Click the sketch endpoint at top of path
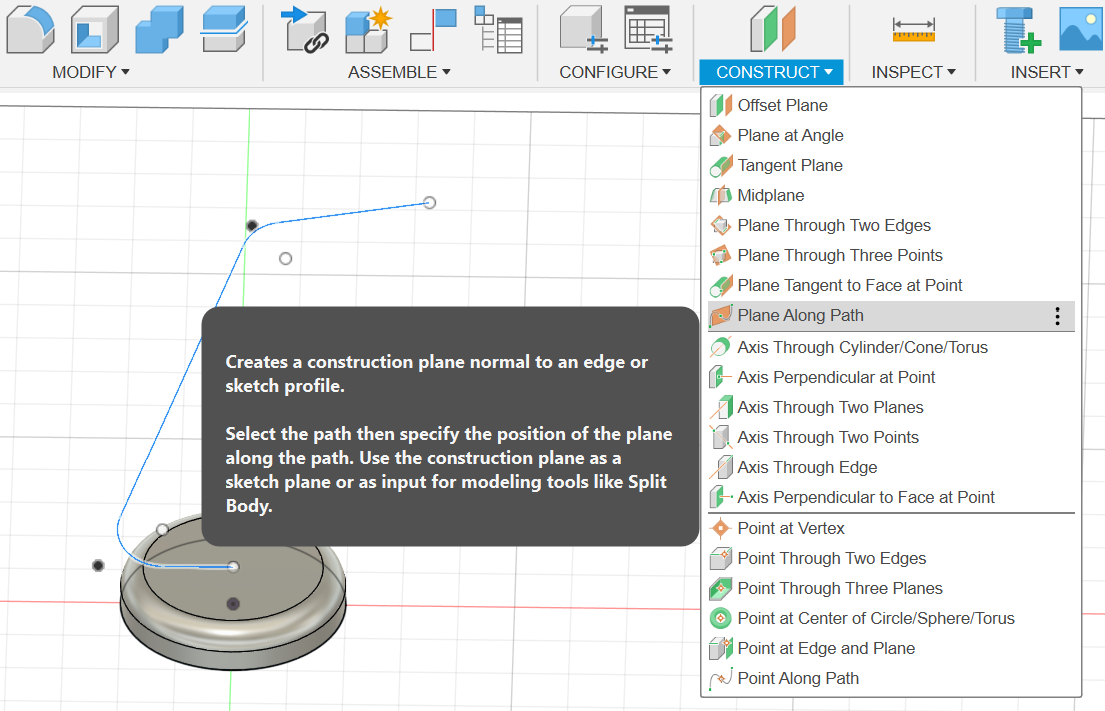Screen dimensions: 1105x711 click(x=429, y=202)
